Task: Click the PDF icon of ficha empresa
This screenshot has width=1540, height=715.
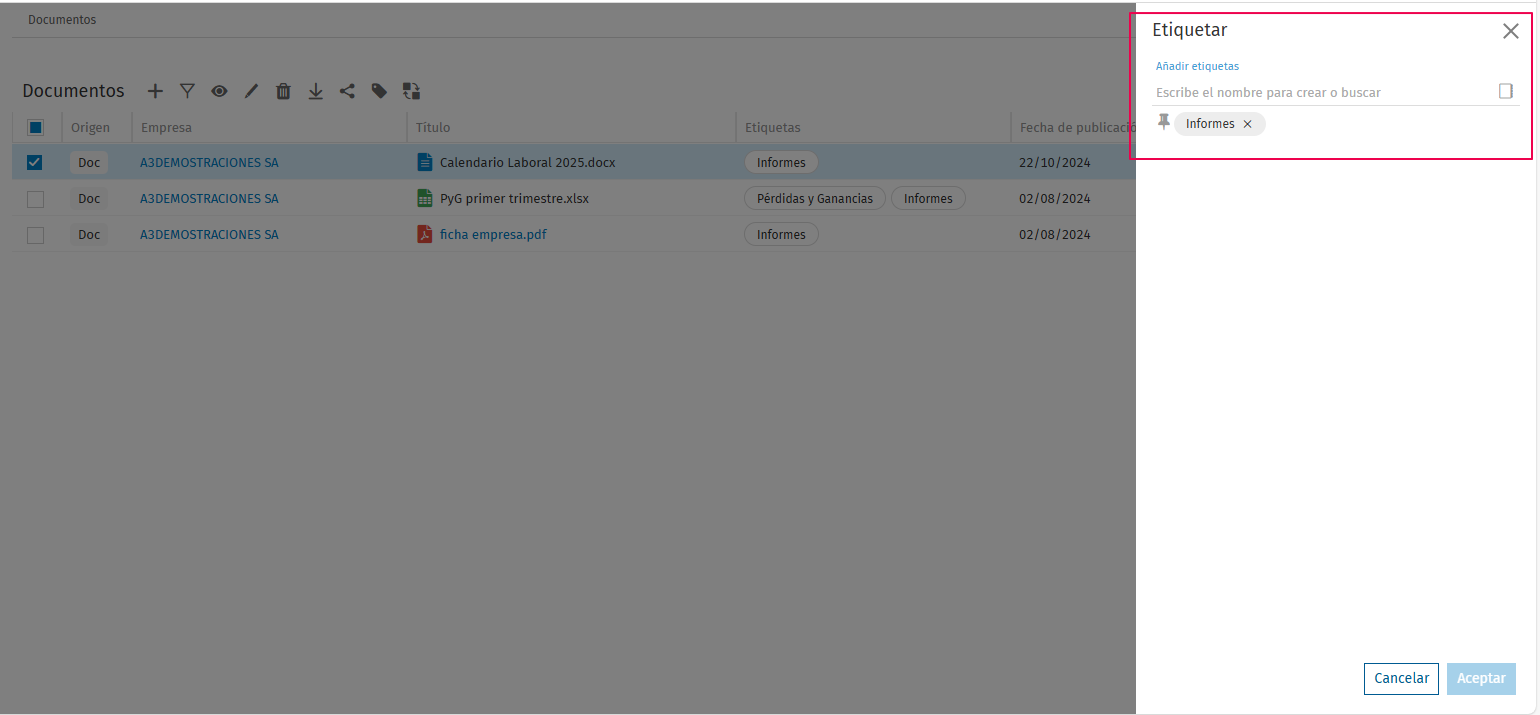Action: [425, 234]
